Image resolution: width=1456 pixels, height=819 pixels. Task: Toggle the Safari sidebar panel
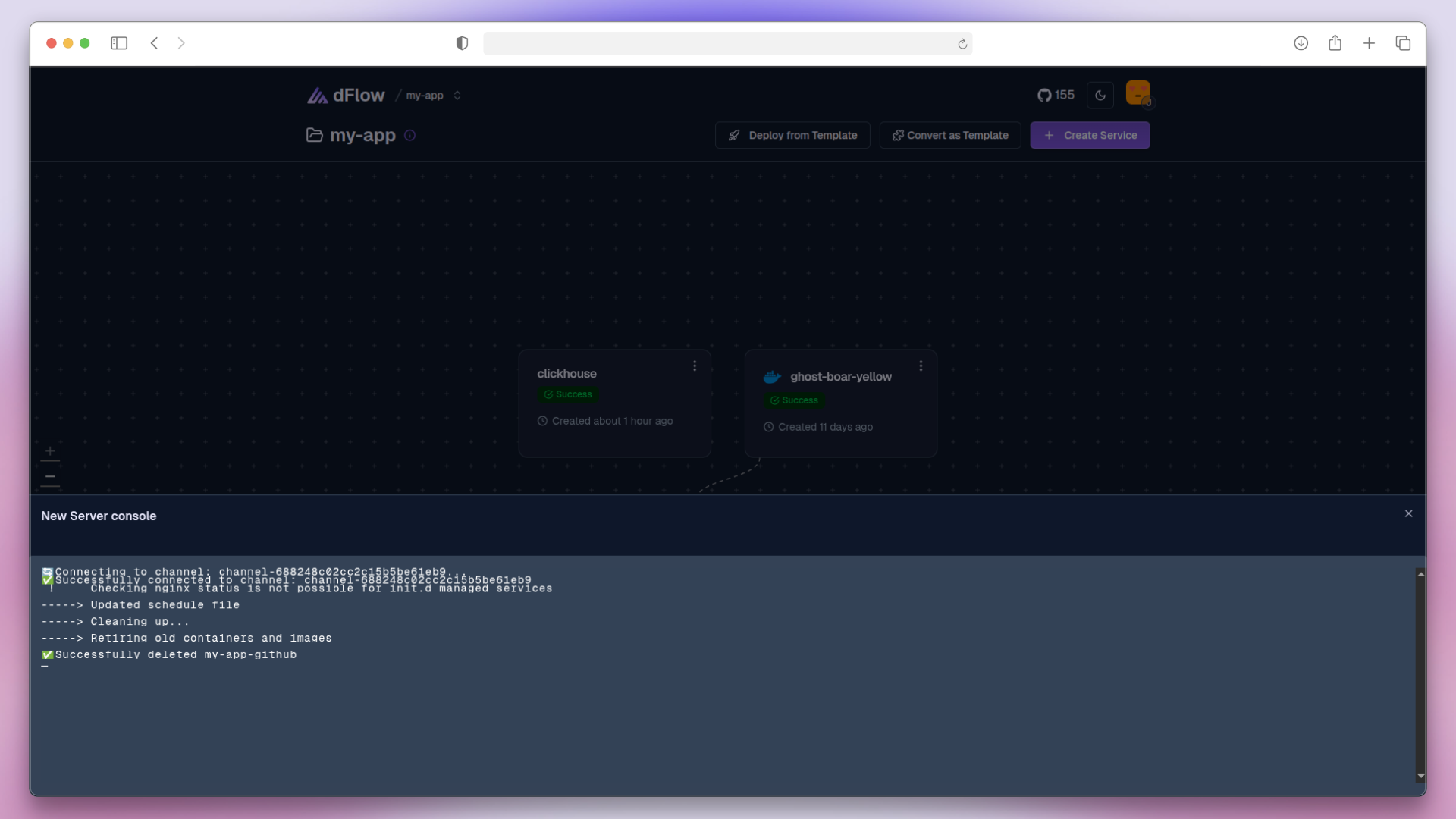(119, 43)
